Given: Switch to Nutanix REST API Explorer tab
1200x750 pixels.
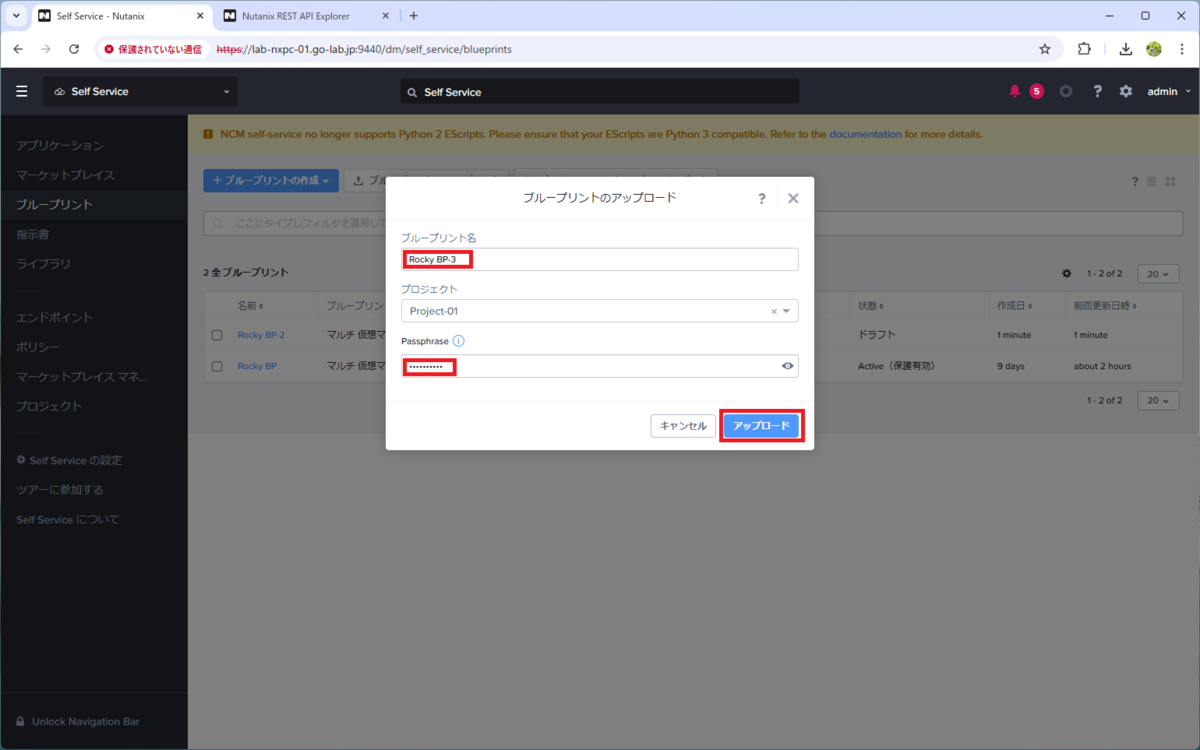Looking at the screenshot, I should pos(306,16).
